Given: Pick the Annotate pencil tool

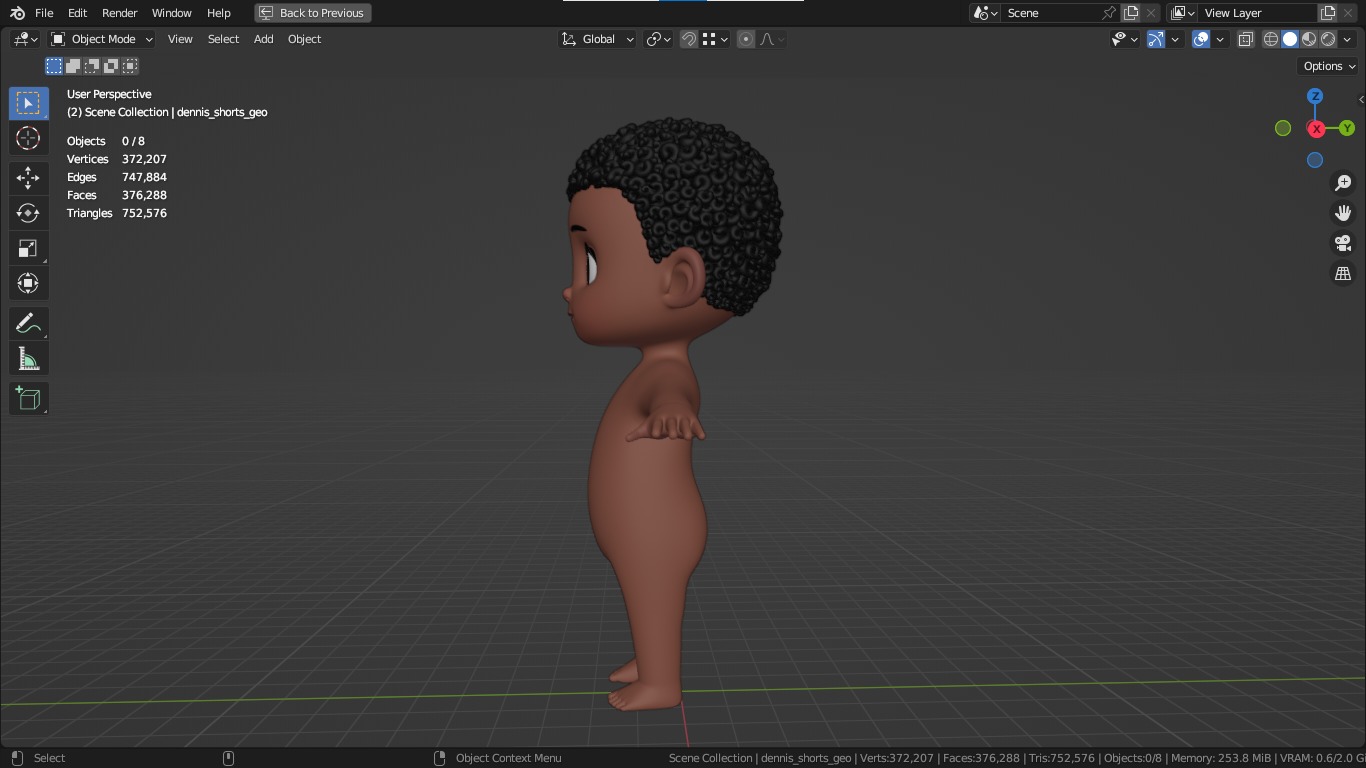Looking at the screenshot, I should (28, 324).
